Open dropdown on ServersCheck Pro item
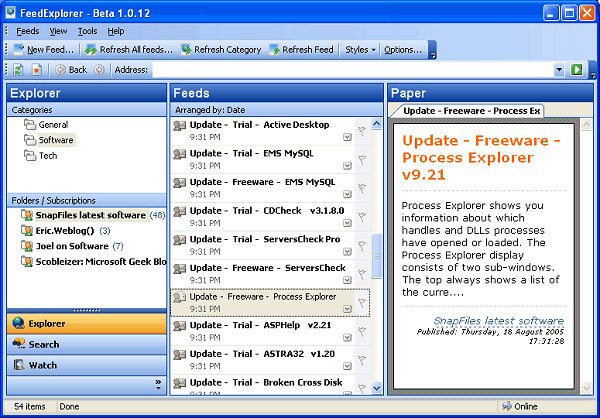Screen dimensions: 600x418 coord(347,251)
